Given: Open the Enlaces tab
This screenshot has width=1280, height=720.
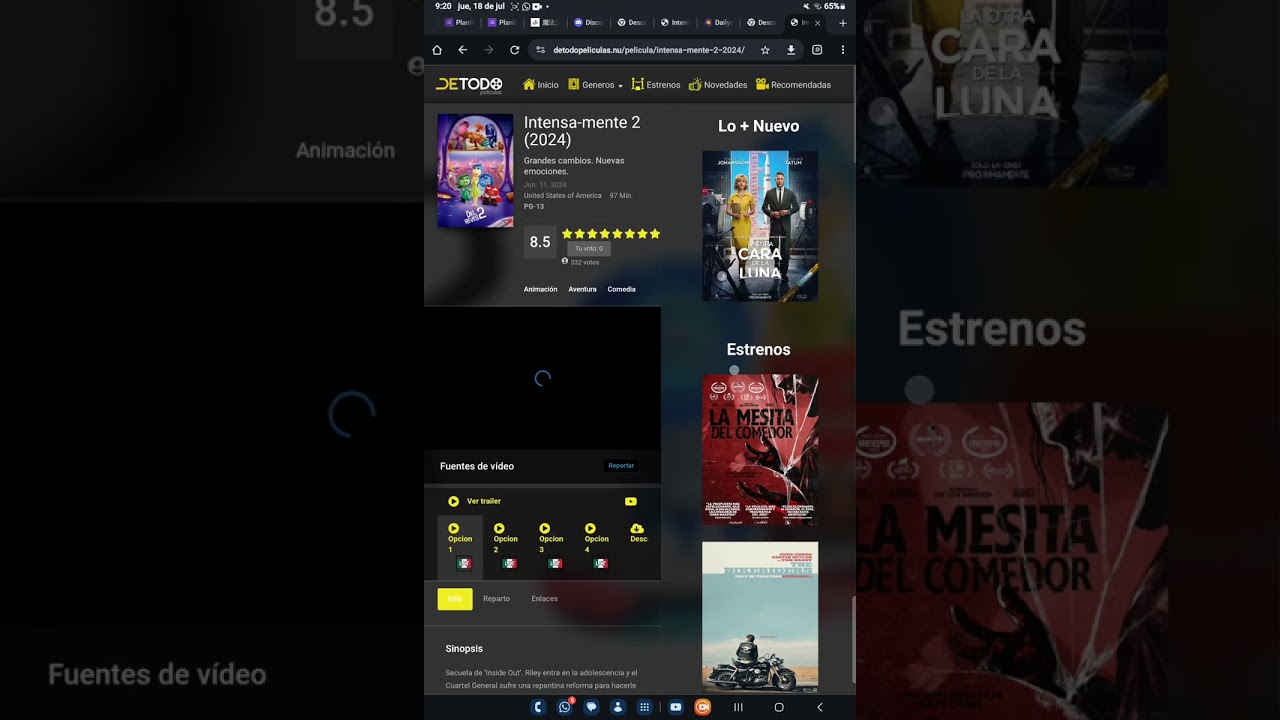Looking at the screenshot, I should coord(545,598).
